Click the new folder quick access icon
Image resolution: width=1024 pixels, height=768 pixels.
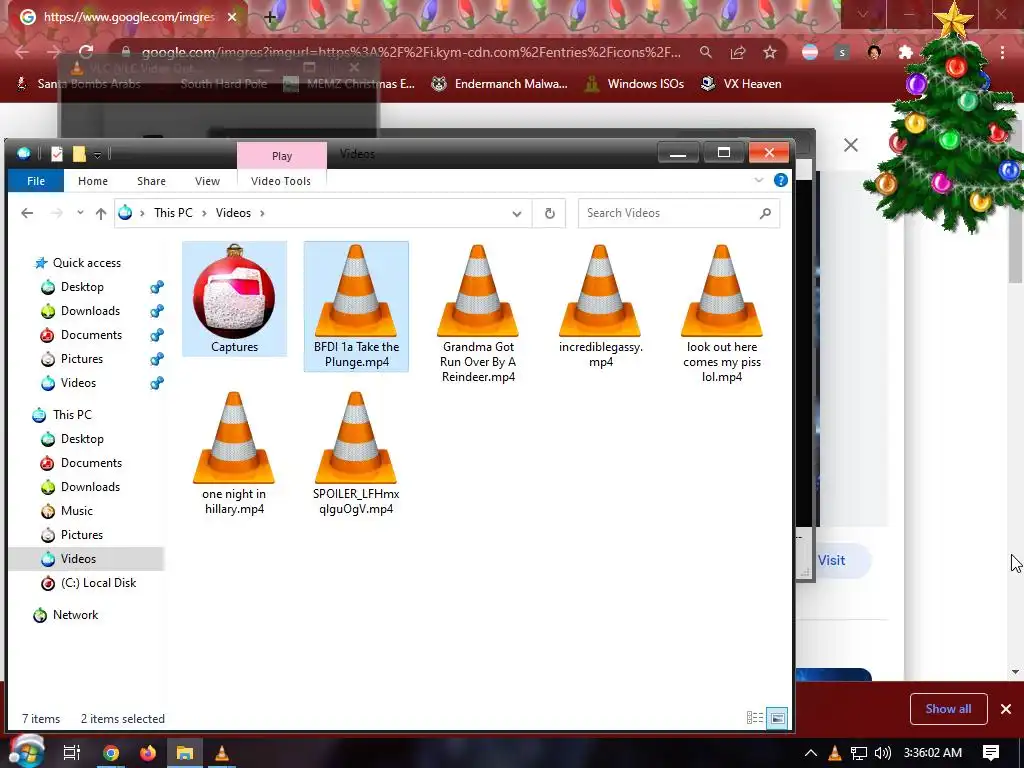click(x=79, y=153)
